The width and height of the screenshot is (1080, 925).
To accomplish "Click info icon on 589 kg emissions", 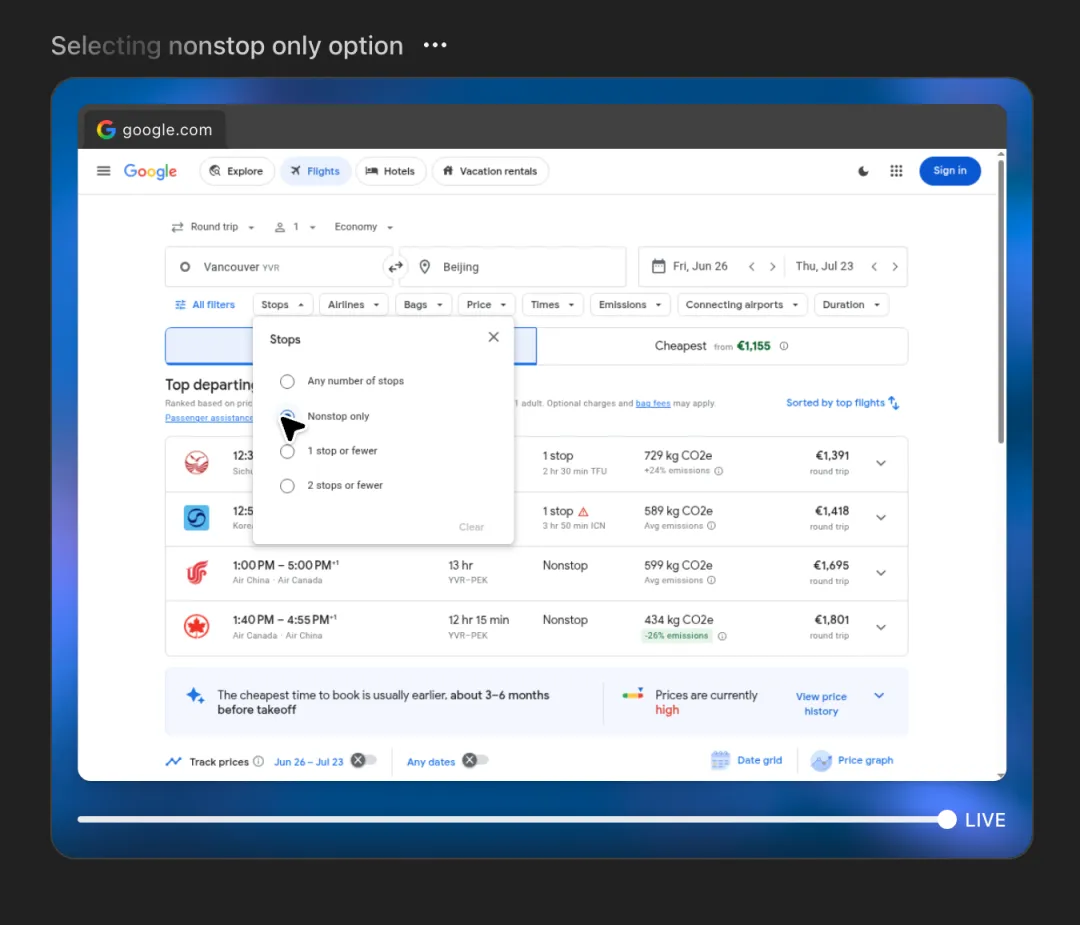I will point(712,526).
